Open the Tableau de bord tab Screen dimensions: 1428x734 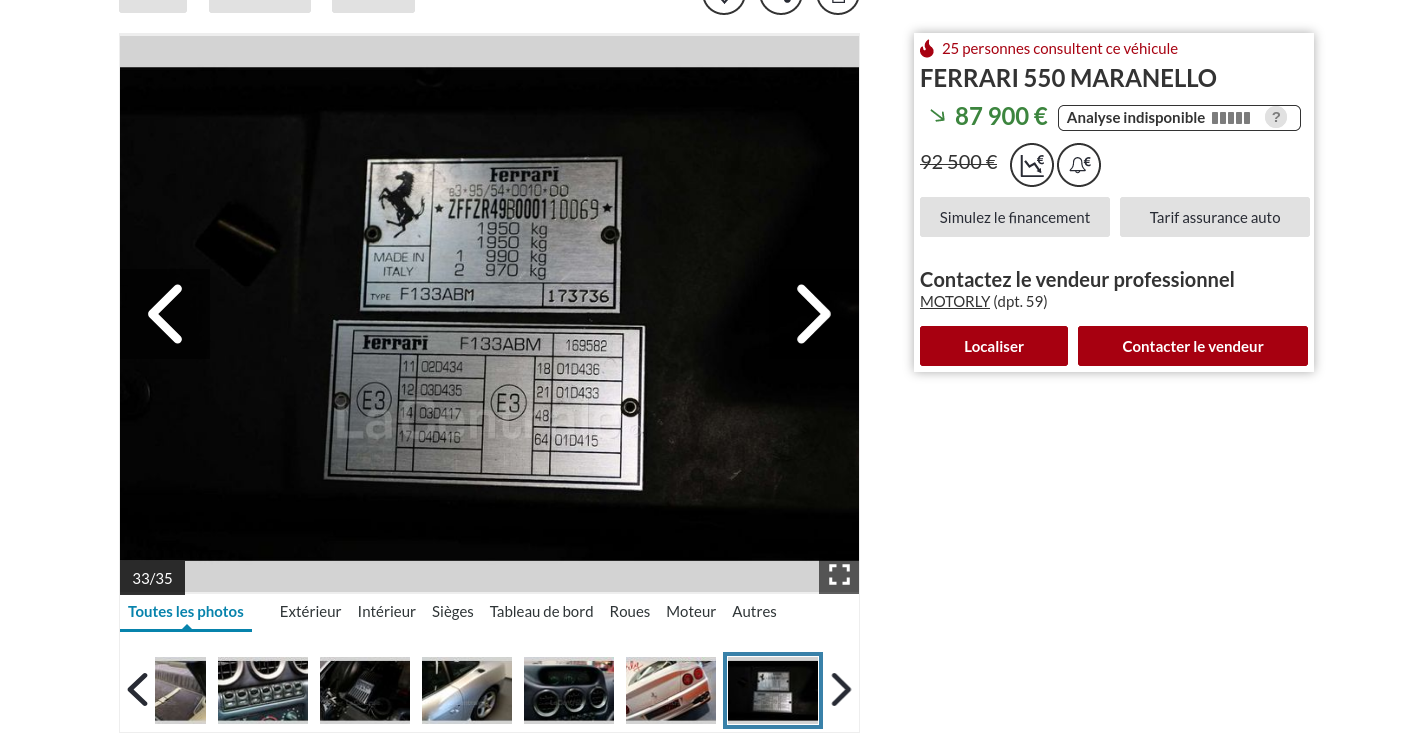541,612
